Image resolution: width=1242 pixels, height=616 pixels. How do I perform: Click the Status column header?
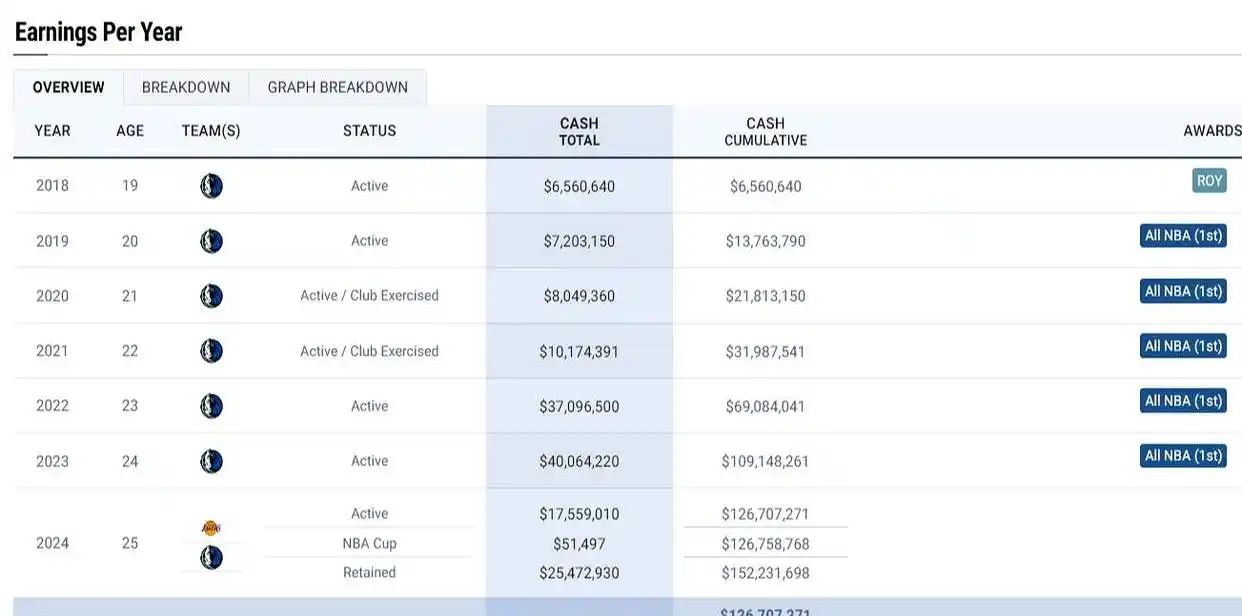pyautogui.click(x=369, y=131)
